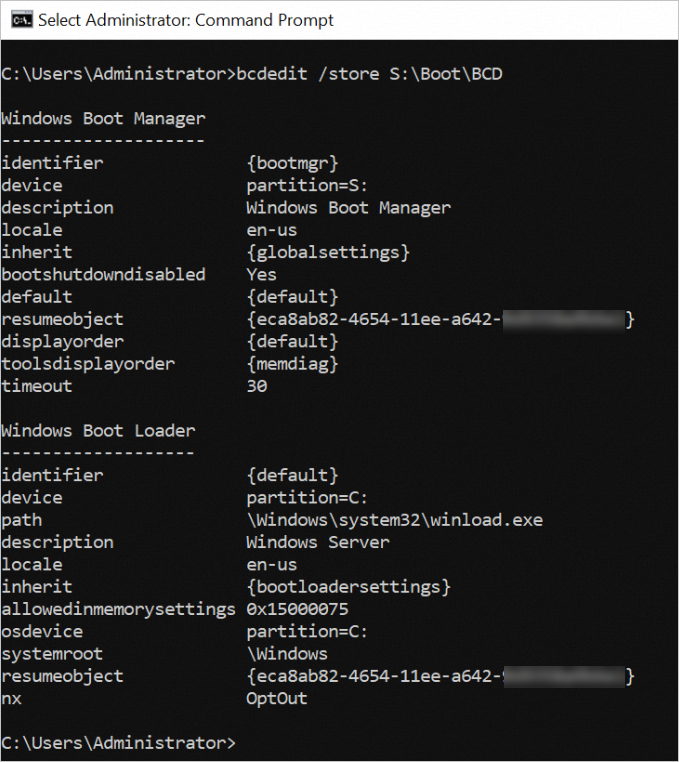Click the {memdiag} toolsdisplayorder value

[292, 364]
